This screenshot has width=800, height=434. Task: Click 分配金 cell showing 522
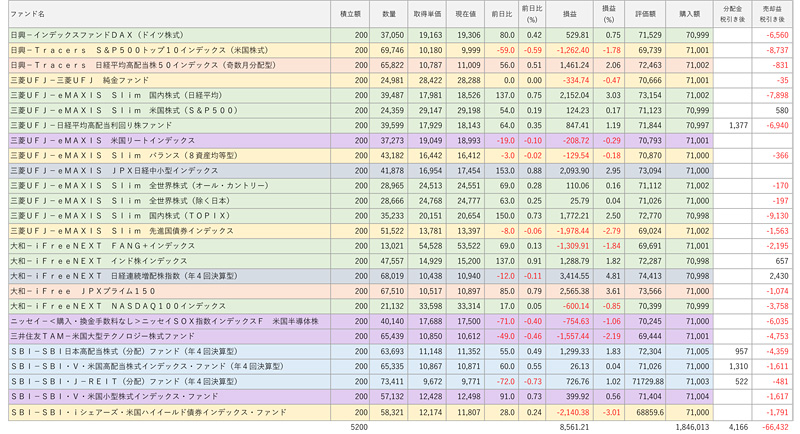pyautogui.click(x=741, y=381)
